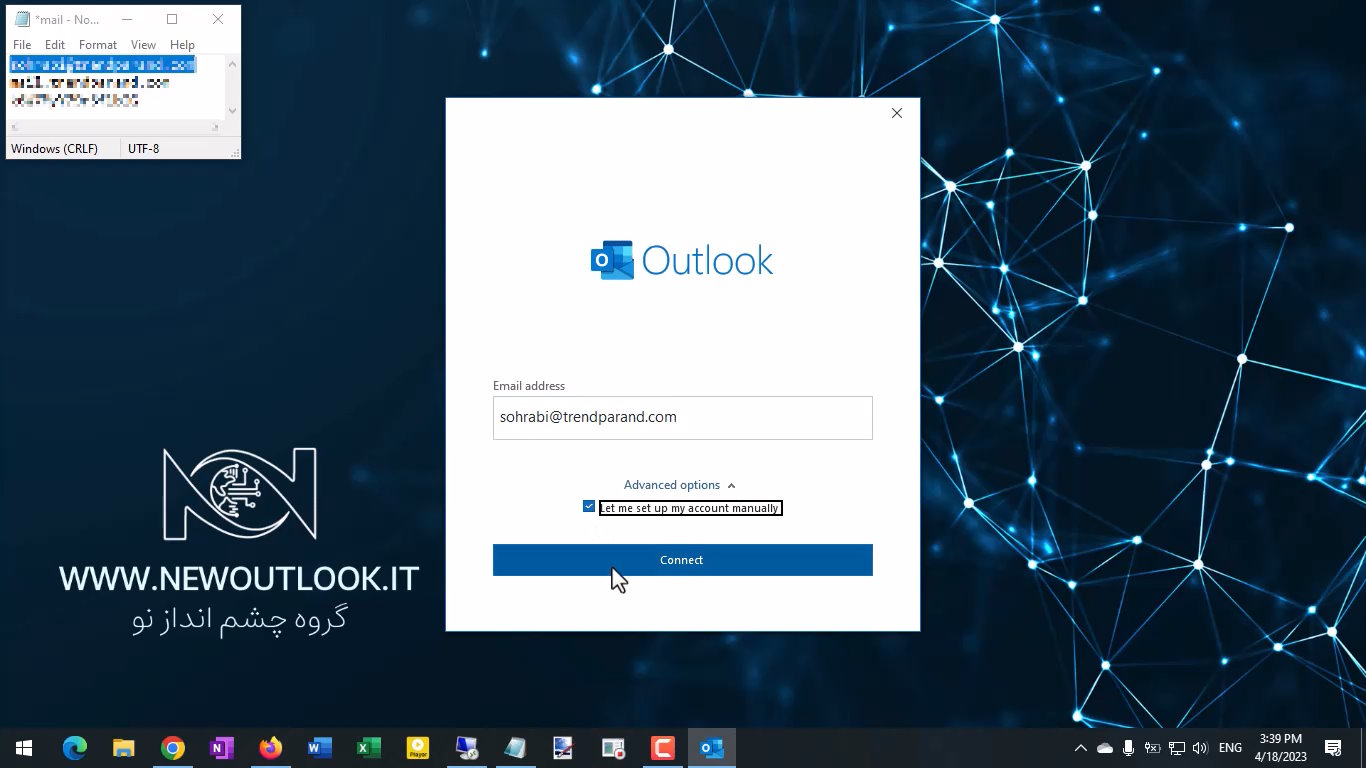
Task: Close the Outlook setup dialog
Action: point(897,113)
